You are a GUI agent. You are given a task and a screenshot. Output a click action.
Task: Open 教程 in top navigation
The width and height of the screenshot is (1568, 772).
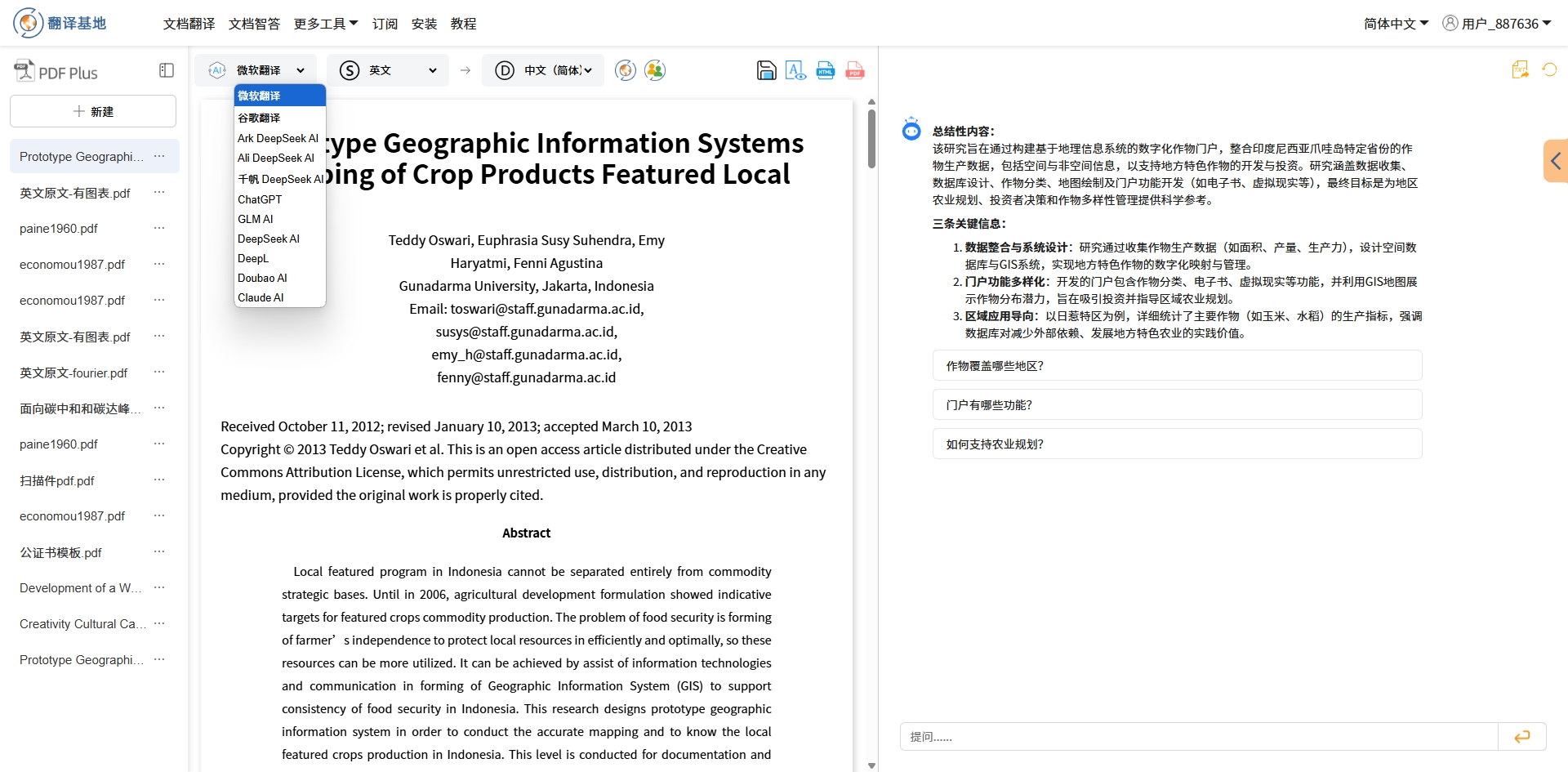click(463, 24)
